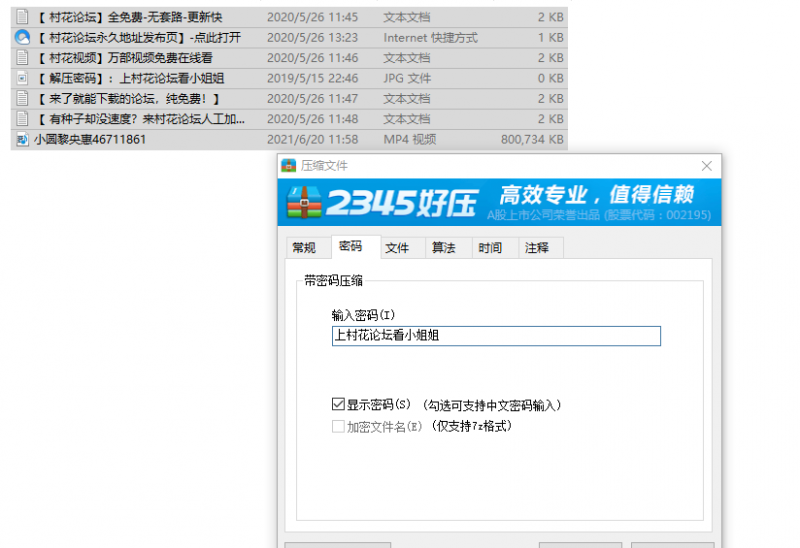The image size is (800, 548).
Task: Click the MP4 video icon for 小圆黎央惠46711861
Action: pos(21,140)
